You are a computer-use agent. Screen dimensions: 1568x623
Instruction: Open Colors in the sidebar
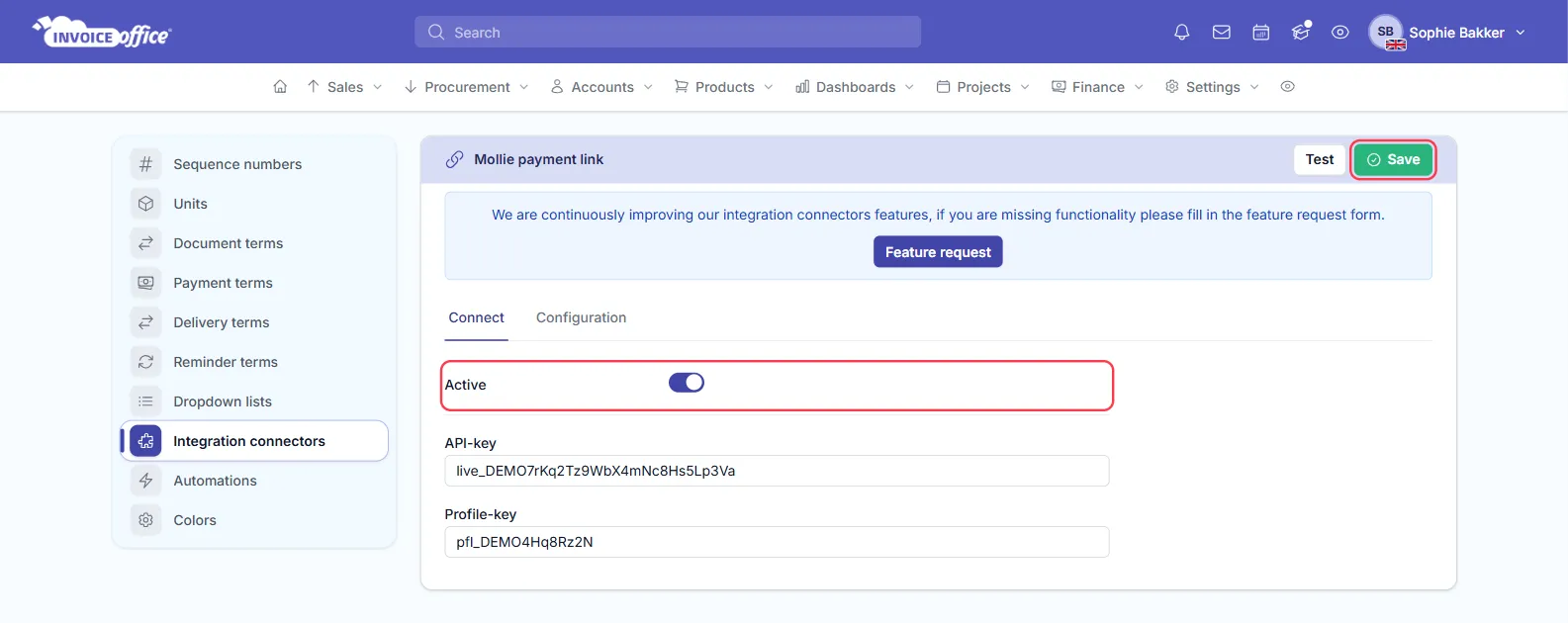(255, 520)
